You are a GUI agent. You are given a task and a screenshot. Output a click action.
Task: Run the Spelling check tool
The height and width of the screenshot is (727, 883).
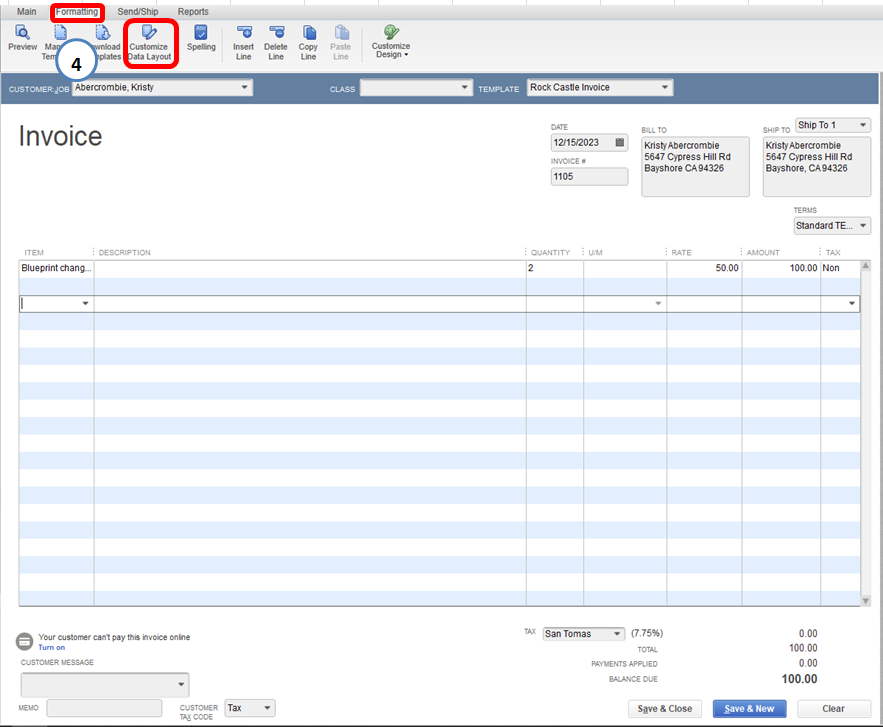click(x=201, y=38)
